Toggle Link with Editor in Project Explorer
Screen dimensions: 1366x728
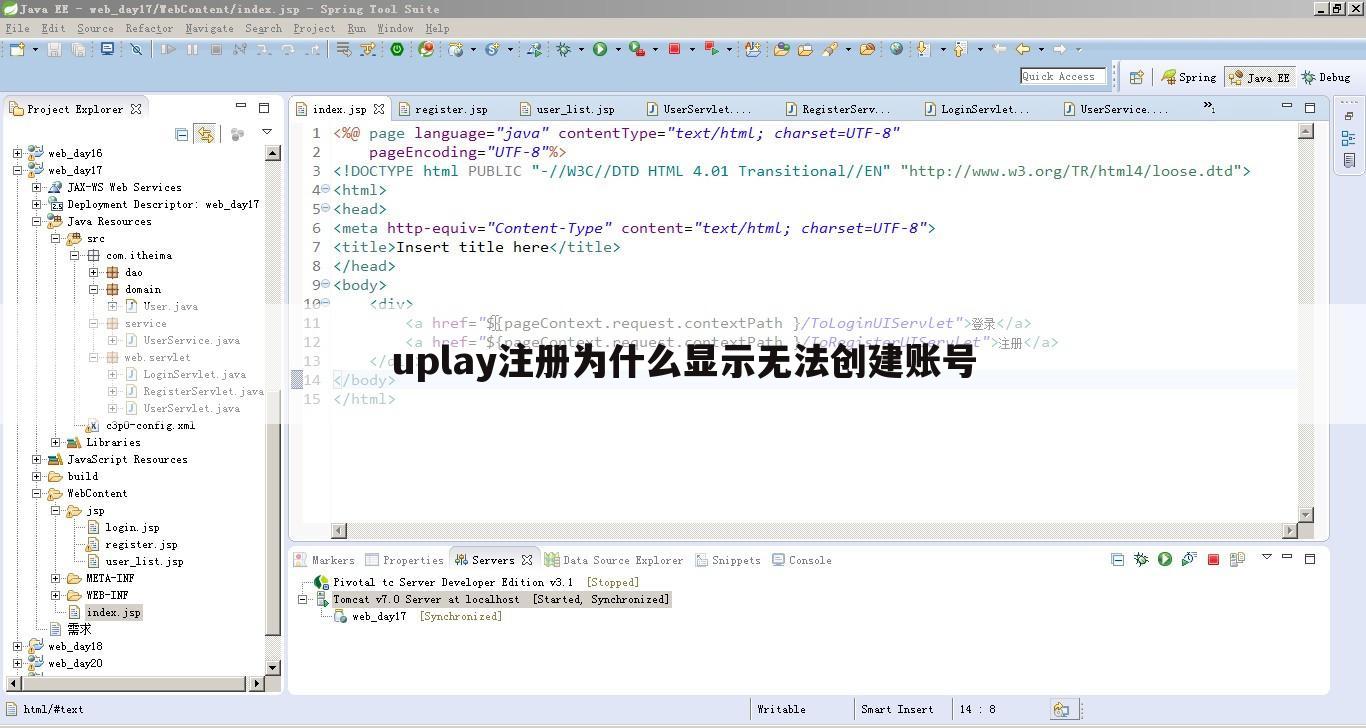pyautogui.click(x=205, y=133)
